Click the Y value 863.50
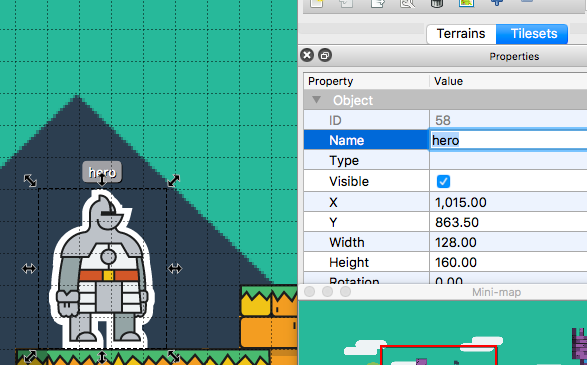 [x=457, y=223]
